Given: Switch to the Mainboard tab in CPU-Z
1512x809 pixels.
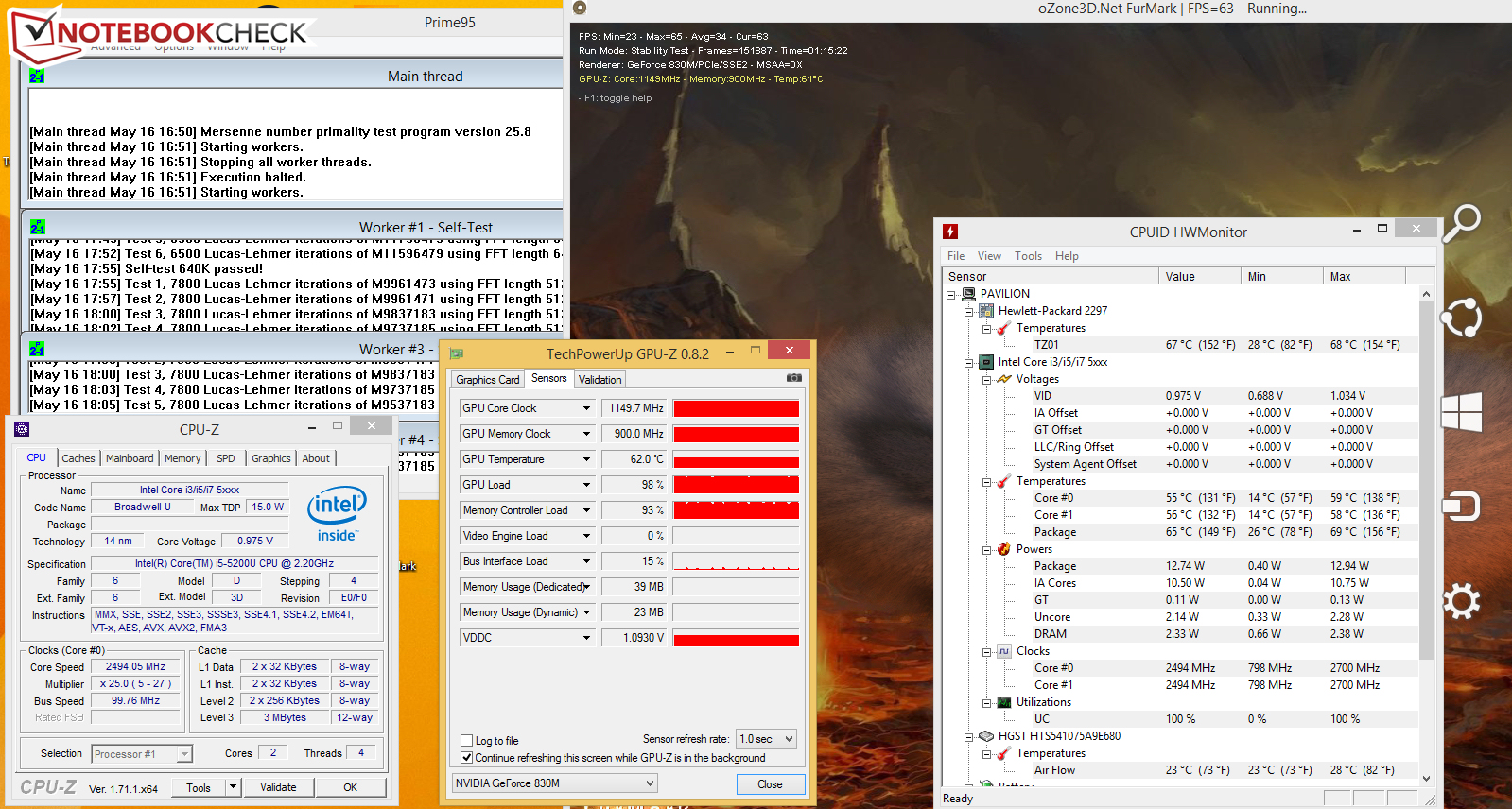Looking at the screenshot, I should pyautogui.click(x=130, y=458).
